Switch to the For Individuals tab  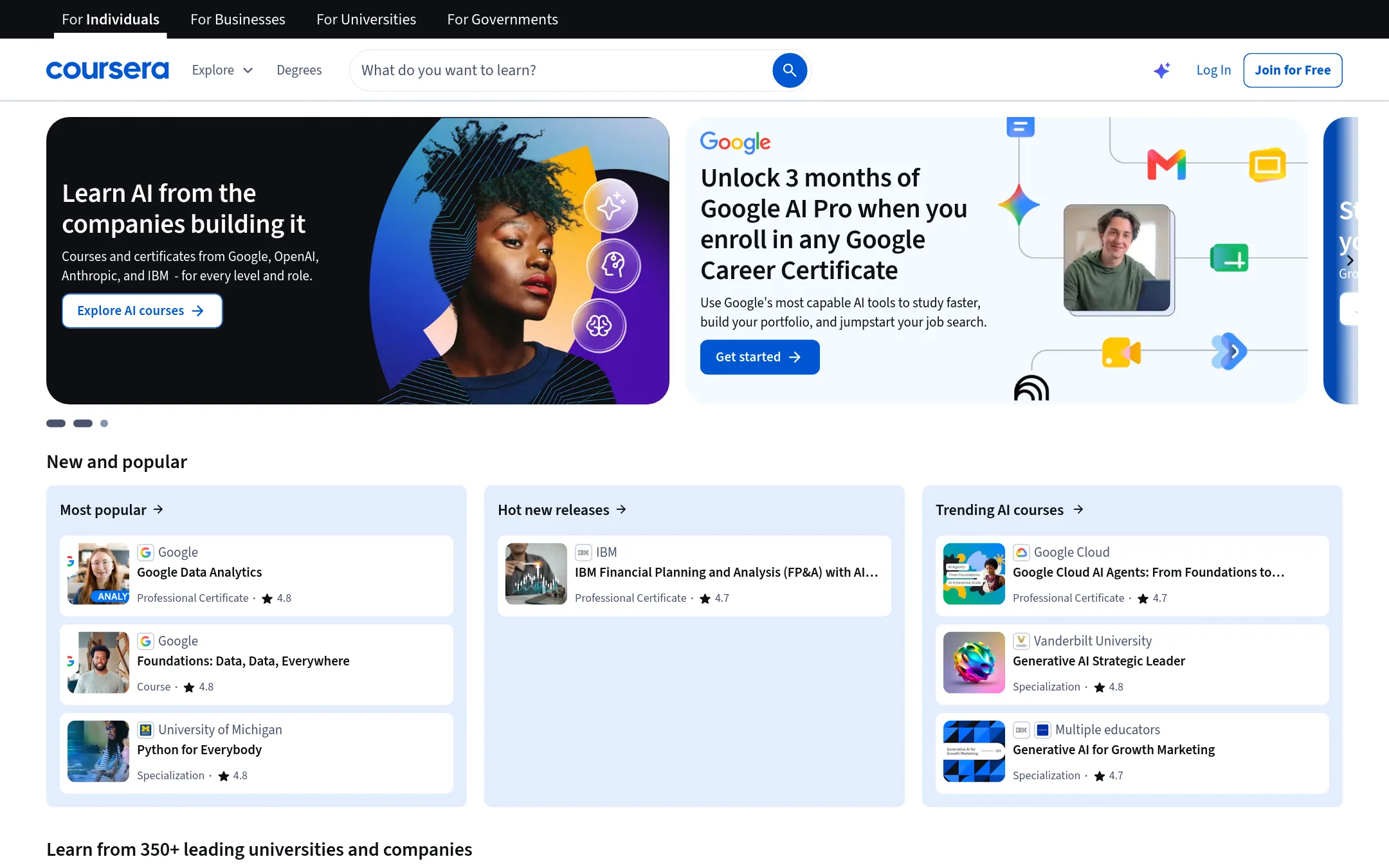coord(111,19)
